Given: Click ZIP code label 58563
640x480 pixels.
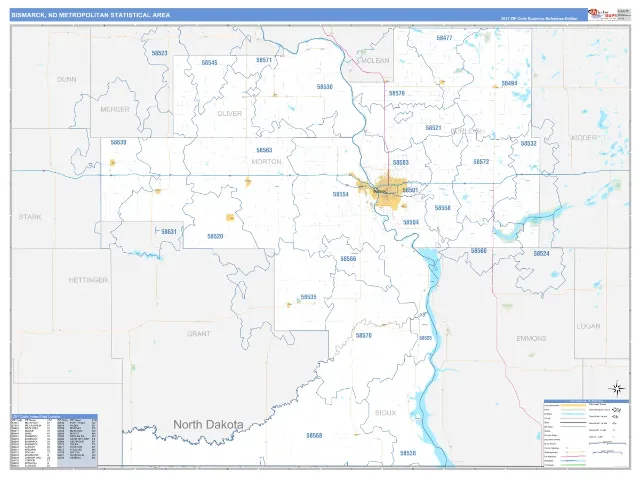Looking at the screenshot, I should point(264,150).
